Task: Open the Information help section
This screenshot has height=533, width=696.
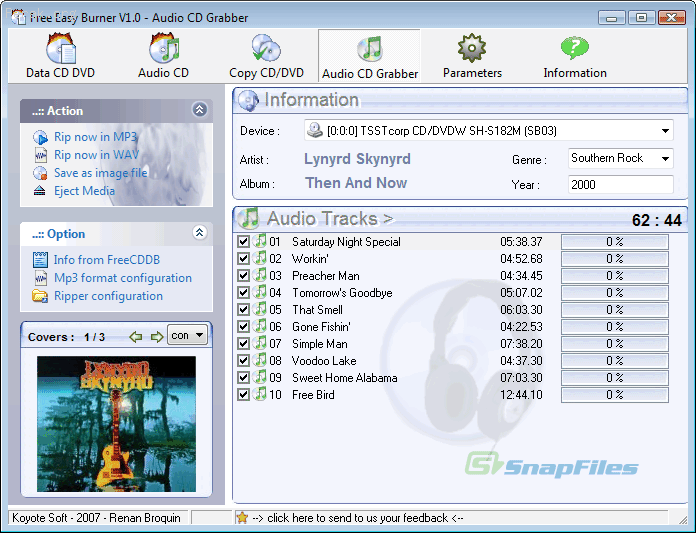Action: [575, 56]
